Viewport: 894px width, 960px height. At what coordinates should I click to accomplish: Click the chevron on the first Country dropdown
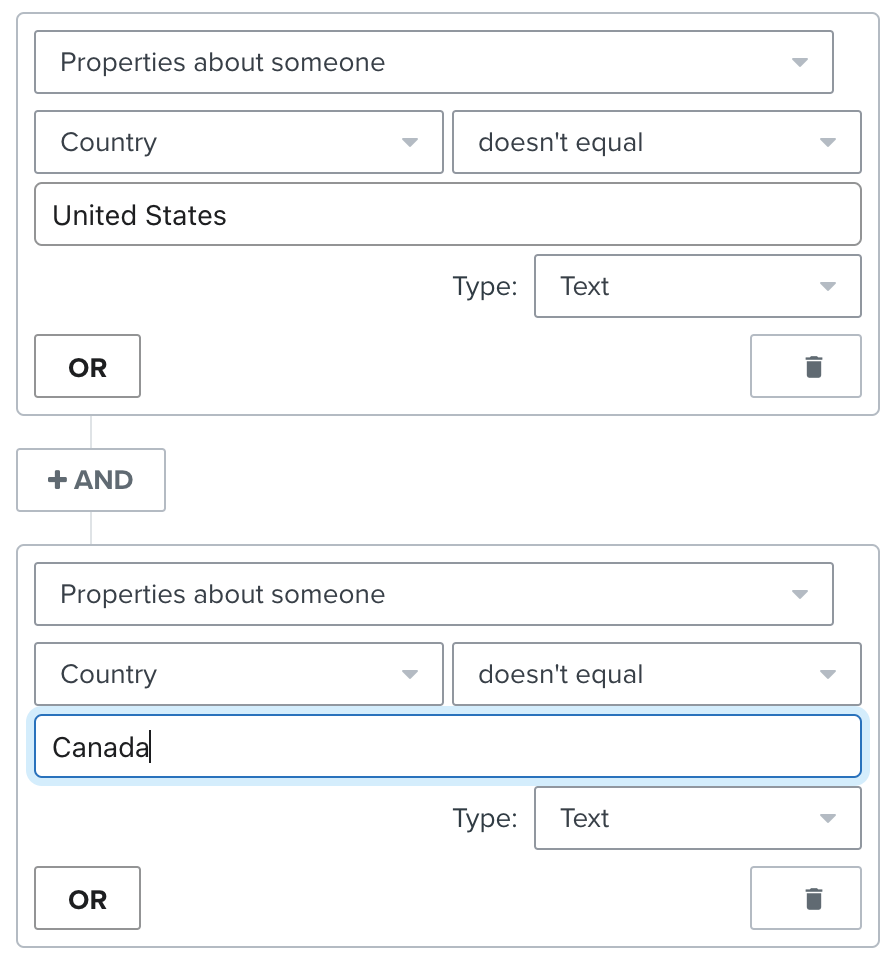(410, 142)
